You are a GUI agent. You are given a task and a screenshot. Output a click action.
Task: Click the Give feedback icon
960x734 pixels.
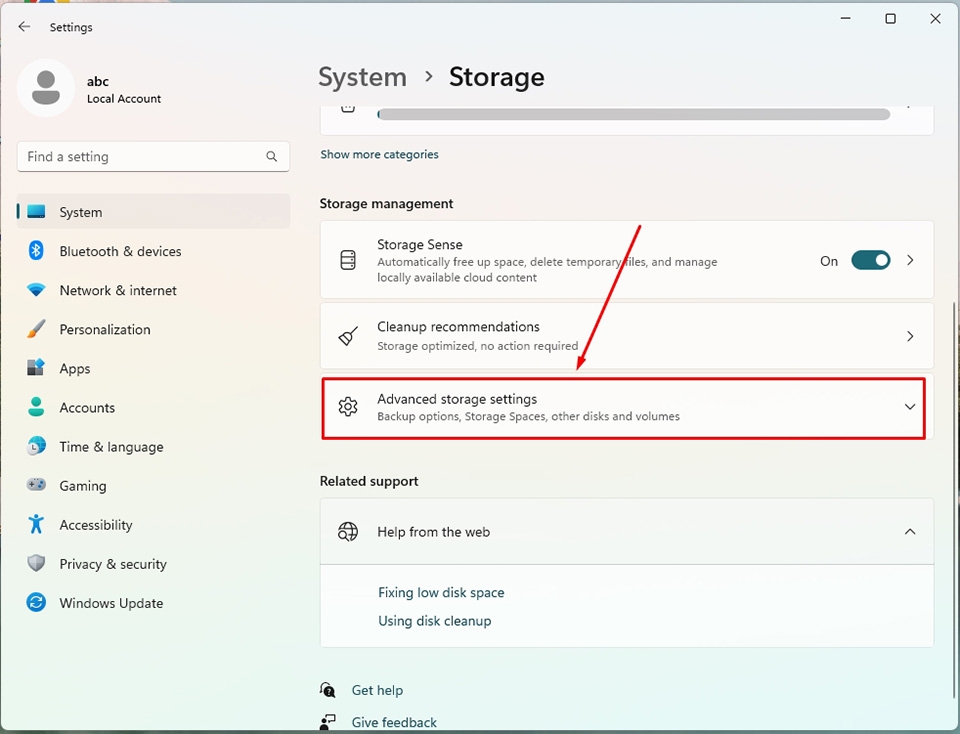[x=328, y=722]
